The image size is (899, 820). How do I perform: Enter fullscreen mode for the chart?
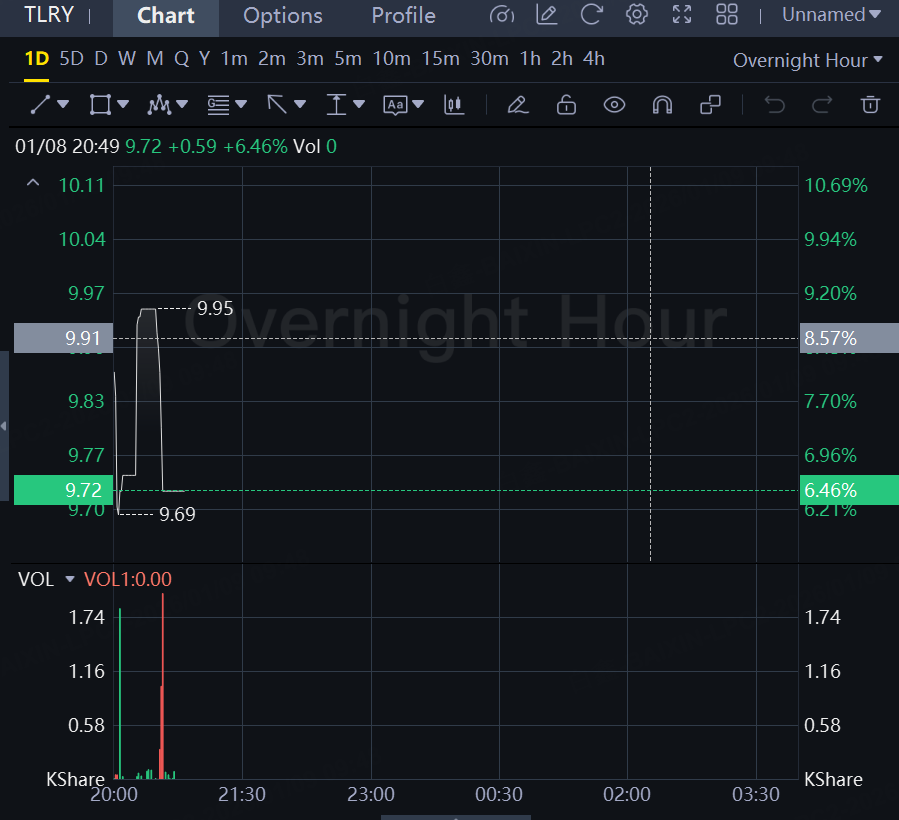[682, 15]
